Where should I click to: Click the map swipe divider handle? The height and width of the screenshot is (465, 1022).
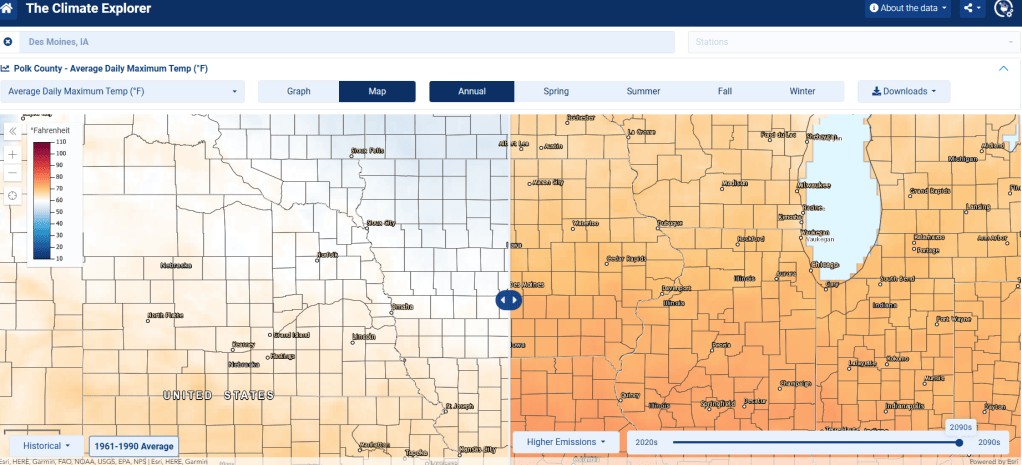click(x=509, y=299)
